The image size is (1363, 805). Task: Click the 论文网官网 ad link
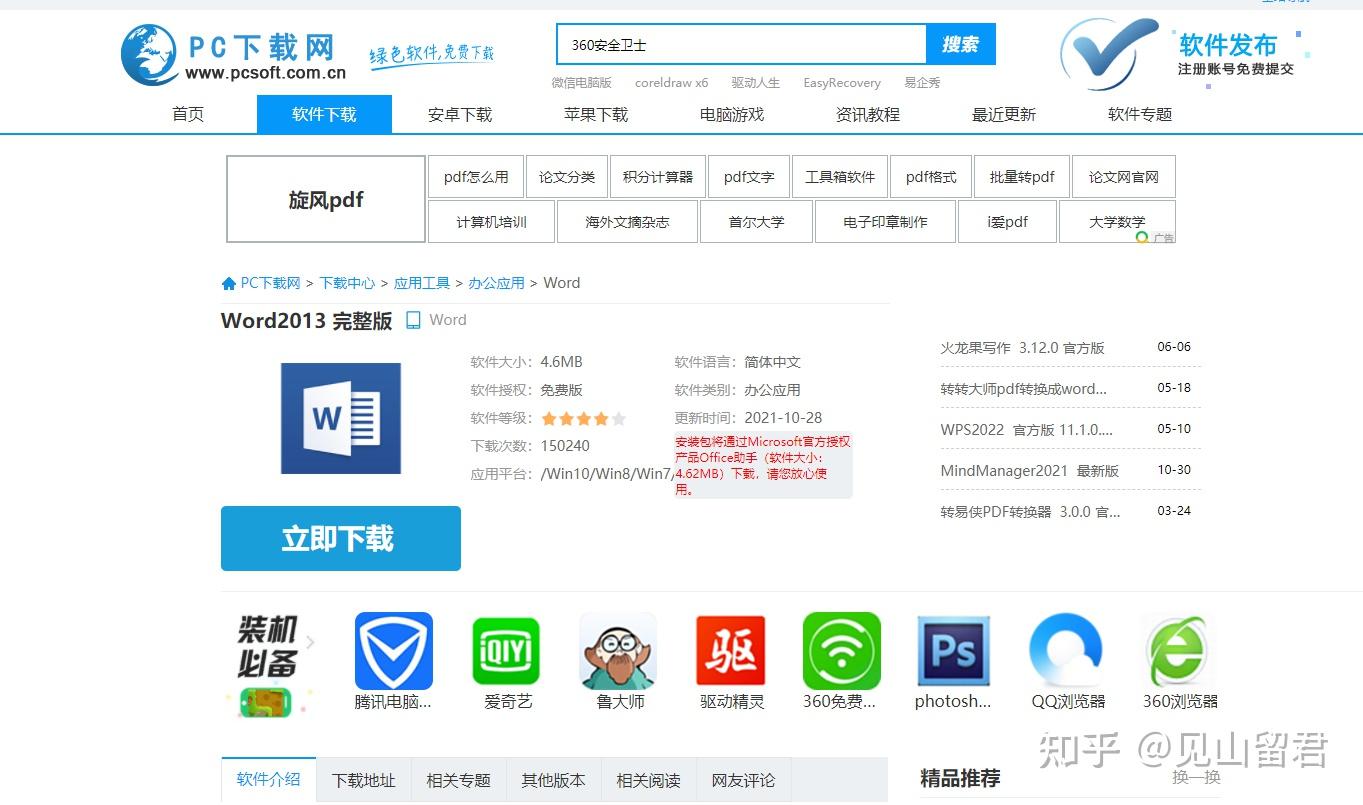[1123, 177]
